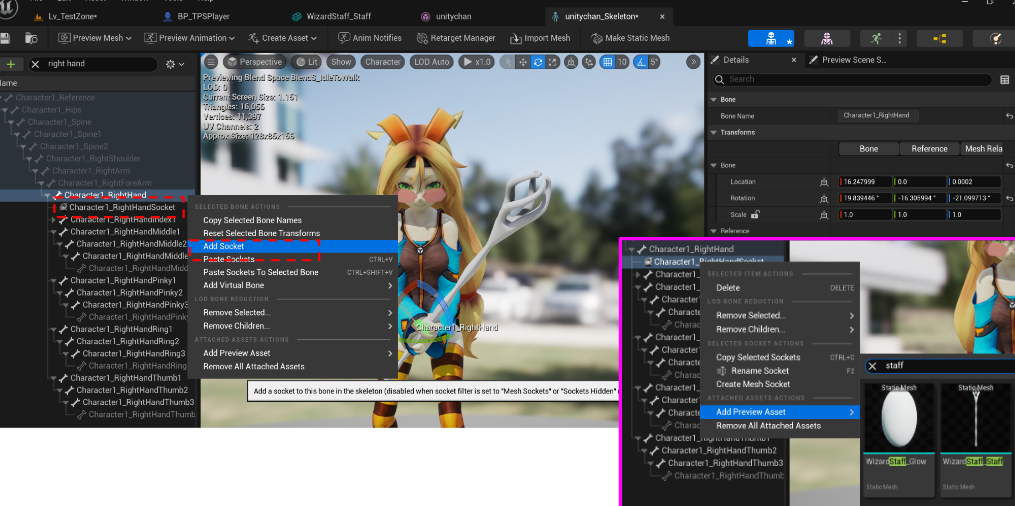Click Make Static Mesh button
The image size is (1015, 506).
coord(630,38)
